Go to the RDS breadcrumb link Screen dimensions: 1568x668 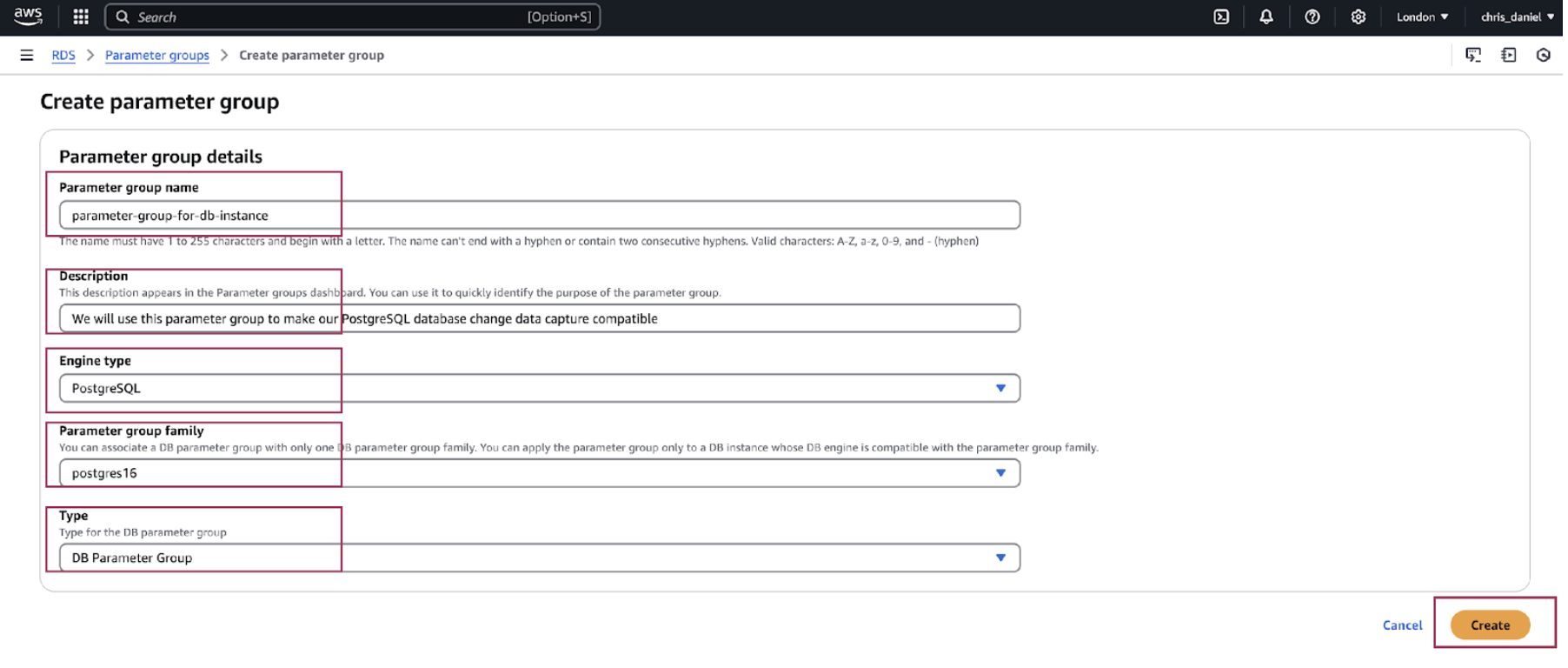point(63,55)
